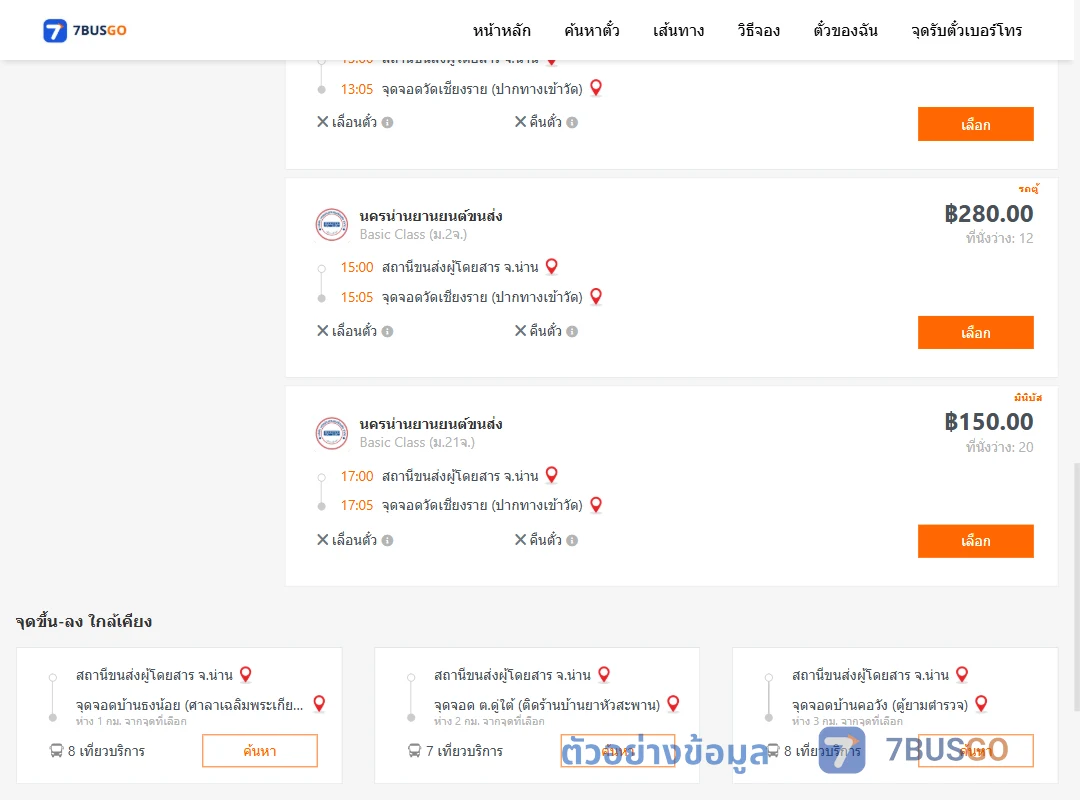Viewport: 1080px width, 800px height.
Task: Select the ฿280.00 trip with เลือก button
Action: click(x=975, y=333)
